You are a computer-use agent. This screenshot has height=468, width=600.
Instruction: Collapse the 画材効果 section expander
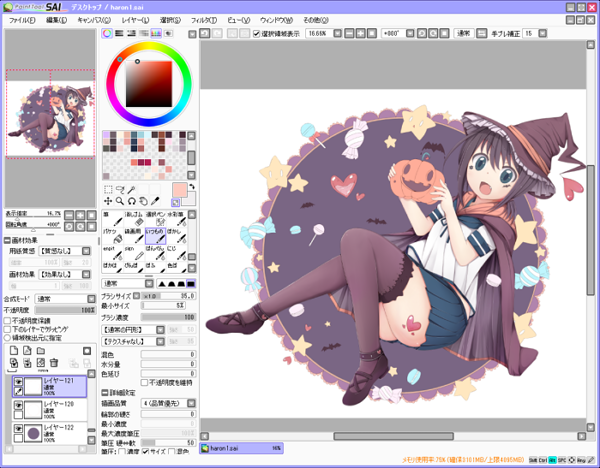pyautogui.click(x=7, y=240)
